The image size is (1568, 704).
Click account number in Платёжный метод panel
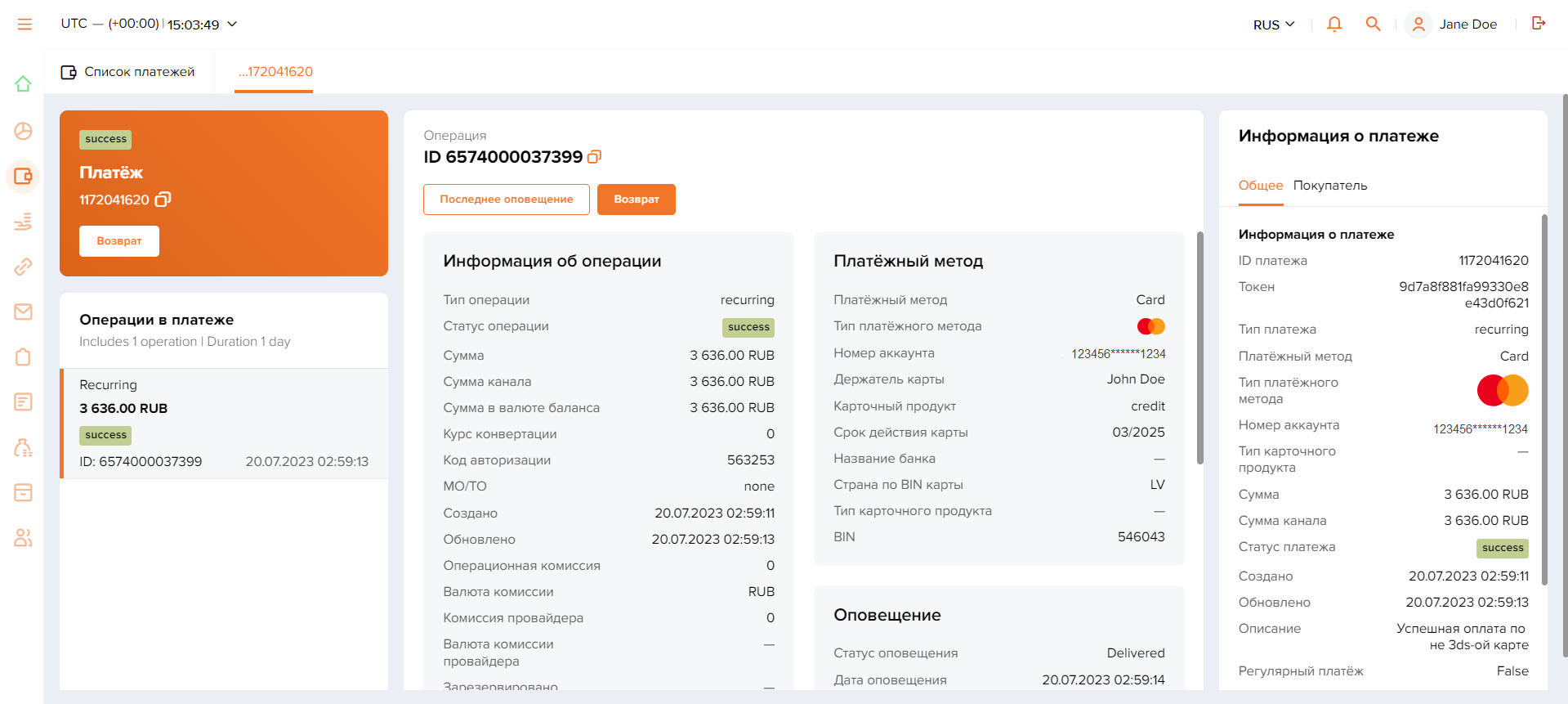(x=1119, y=354)
